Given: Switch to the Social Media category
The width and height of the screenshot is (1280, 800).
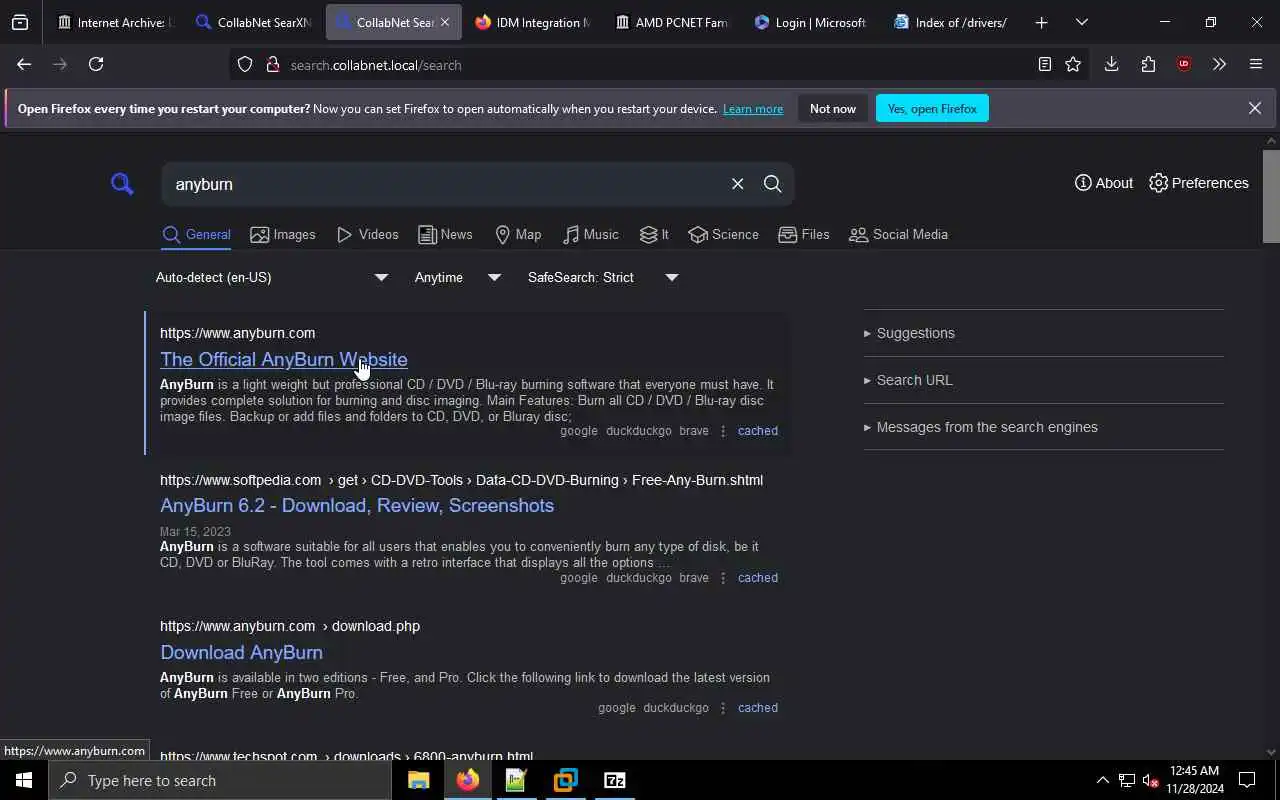Looking at the screenshot, I should pyautogui.click(x=898, y=235).
